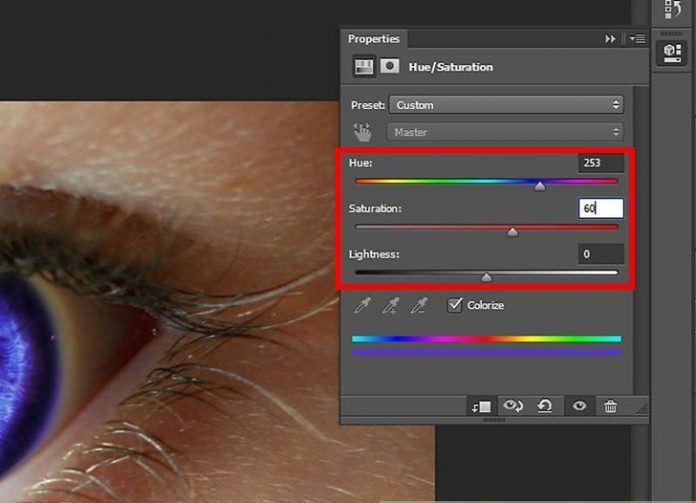Reset Hue/Saturation to adjustment defaults
Viewport: 696px width, 503px height.
546,406
